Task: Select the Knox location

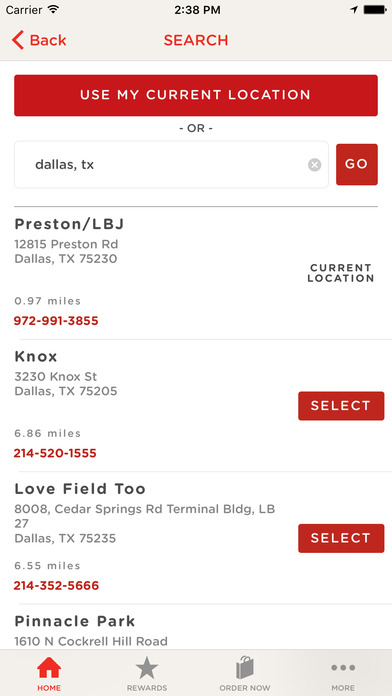Action: click(341, 406)
